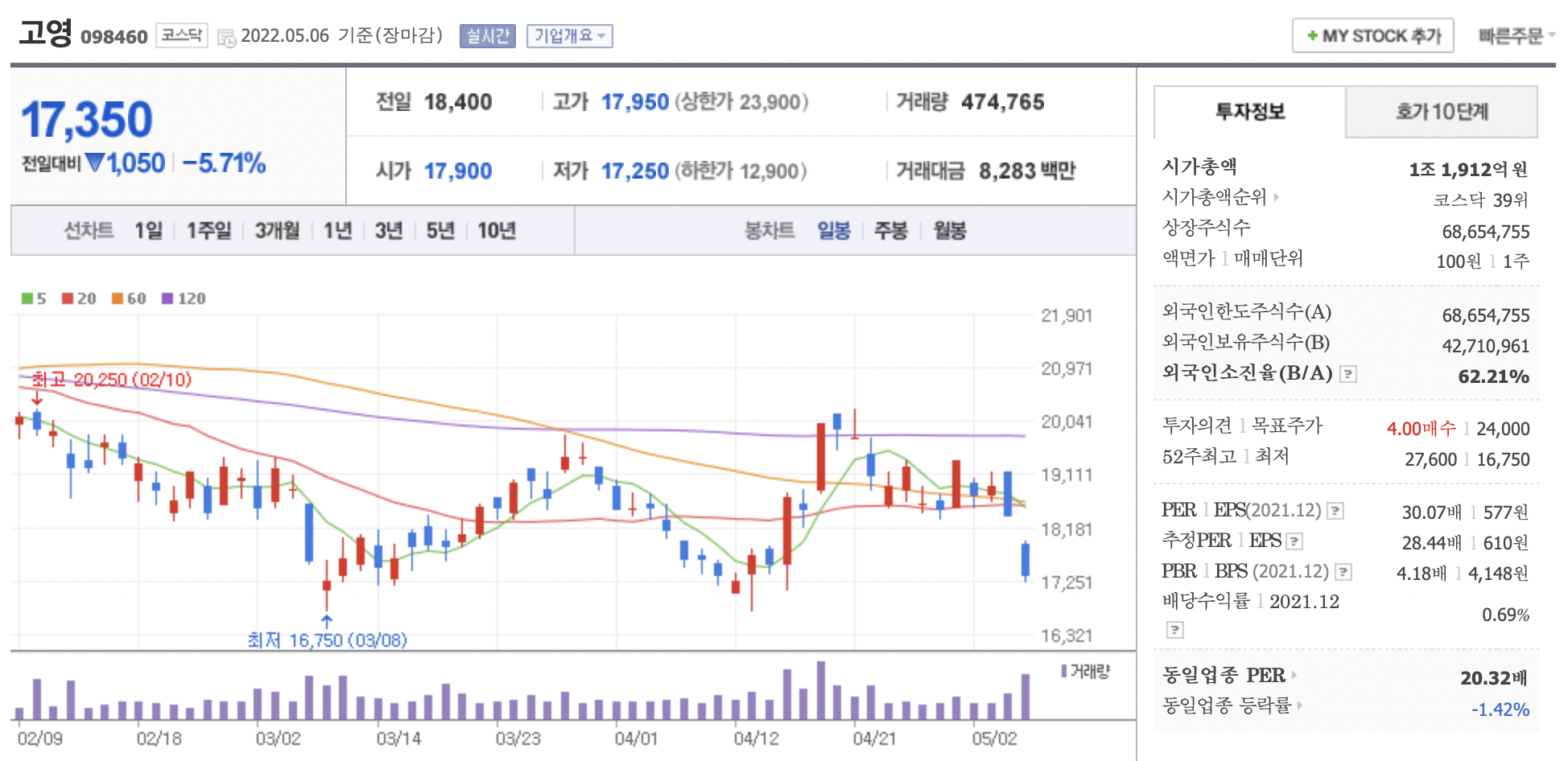Expand the 시가총액순위 arrow link
1568x761 pixels.
point(1277,197)
